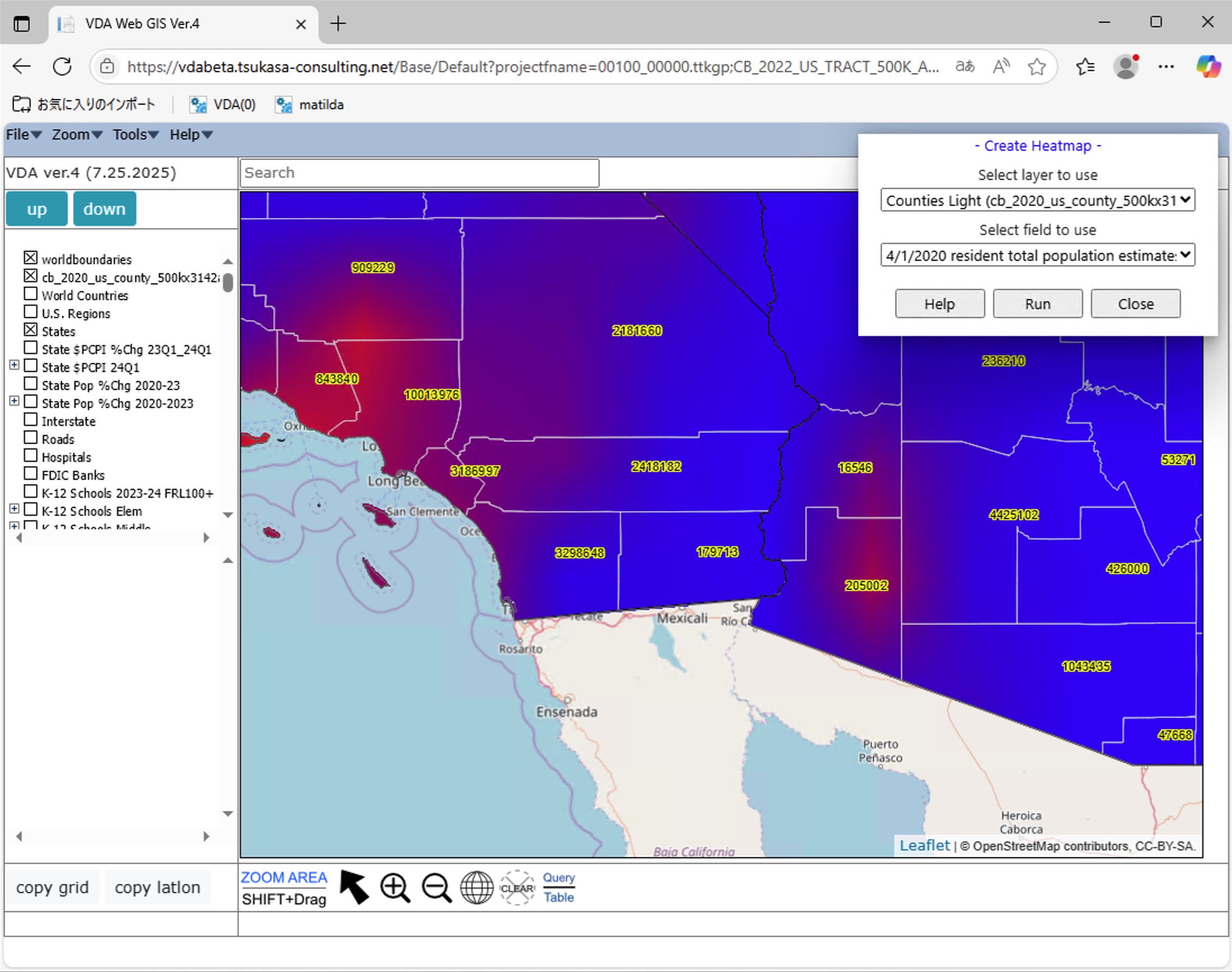1232x972 pixels.
Task: Open the File menu
Action: (24, 135)
